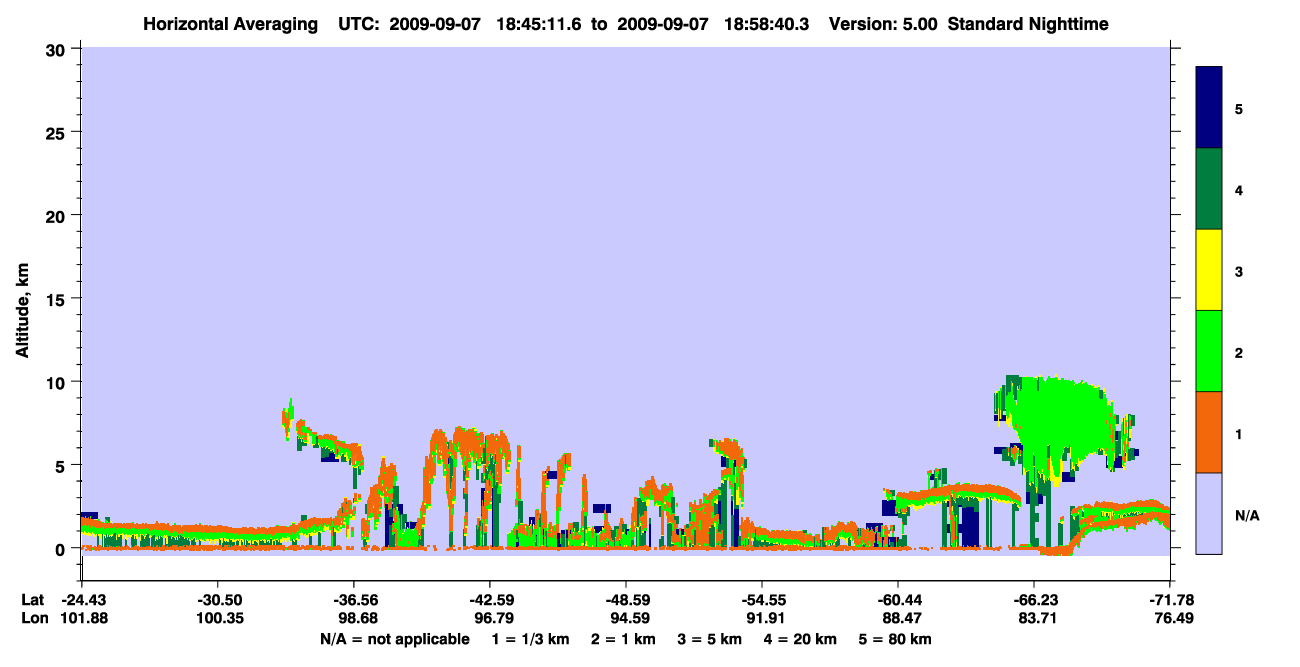Click the dark blue colorbar segment labeled 5
The width and height of the screenshot is (1300, 667).
tap(1209, 108)
